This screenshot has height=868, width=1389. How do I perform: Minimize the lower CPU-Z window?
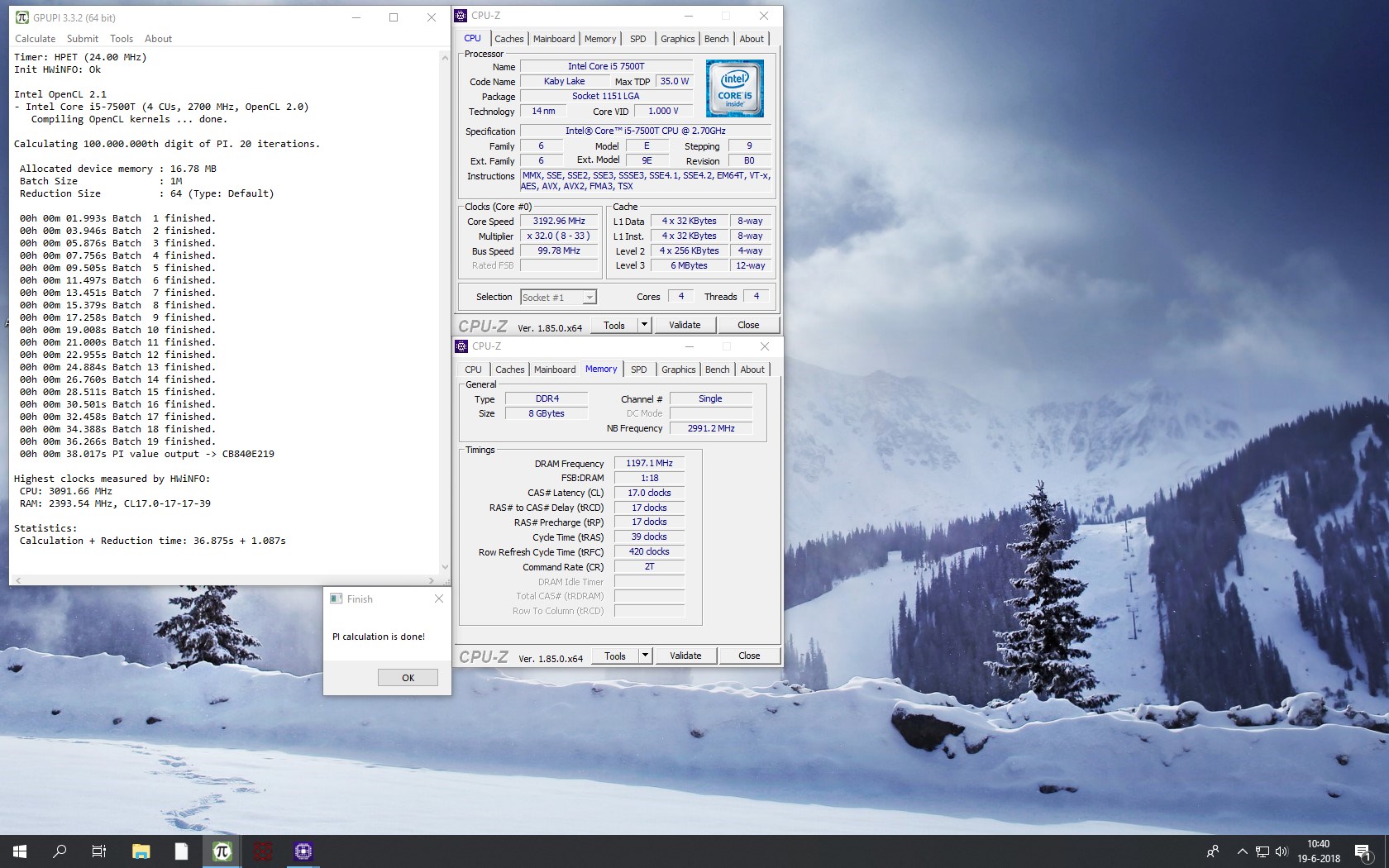coord(689,346)
